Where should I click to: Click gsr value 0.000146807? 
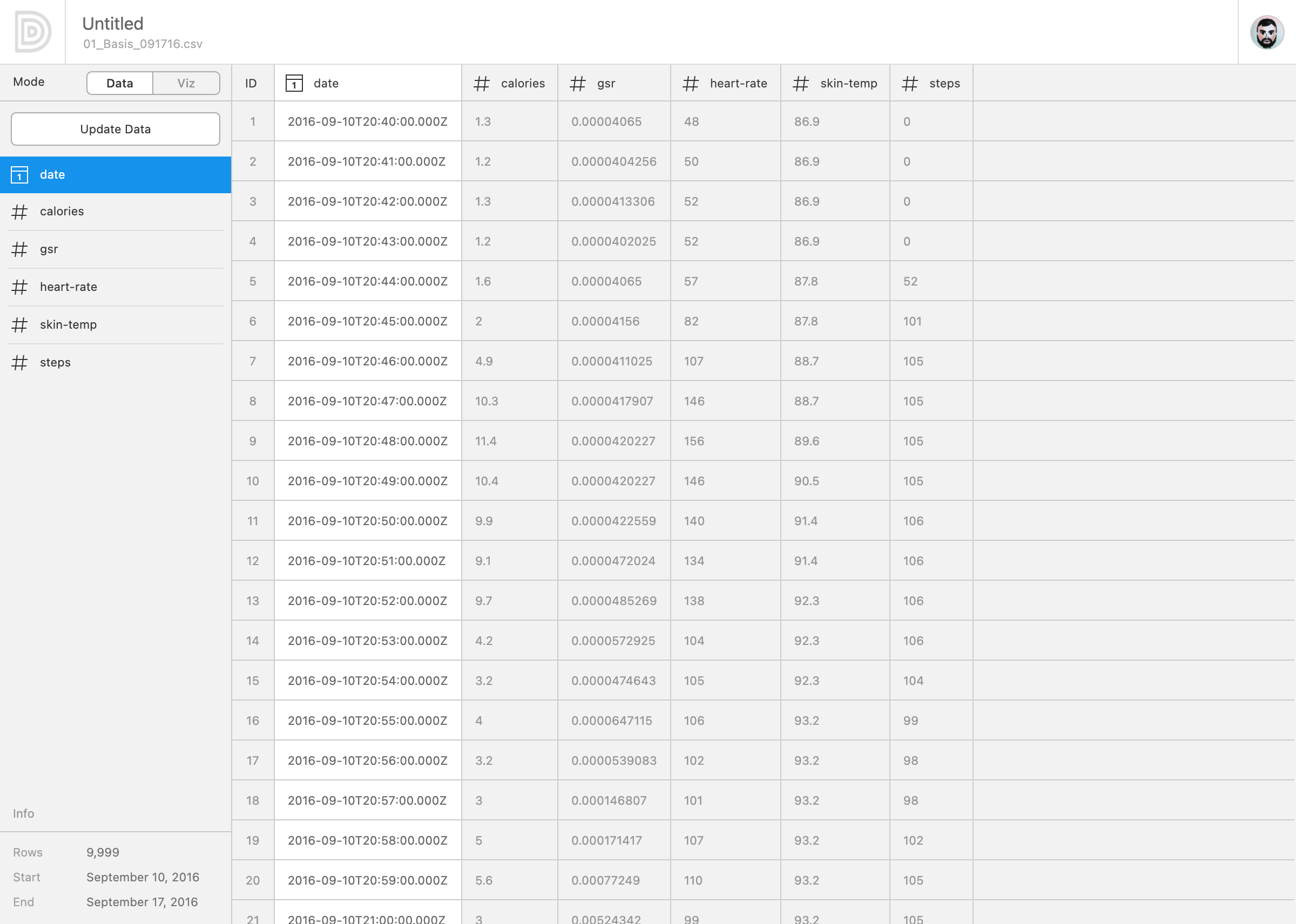(609, 800)
